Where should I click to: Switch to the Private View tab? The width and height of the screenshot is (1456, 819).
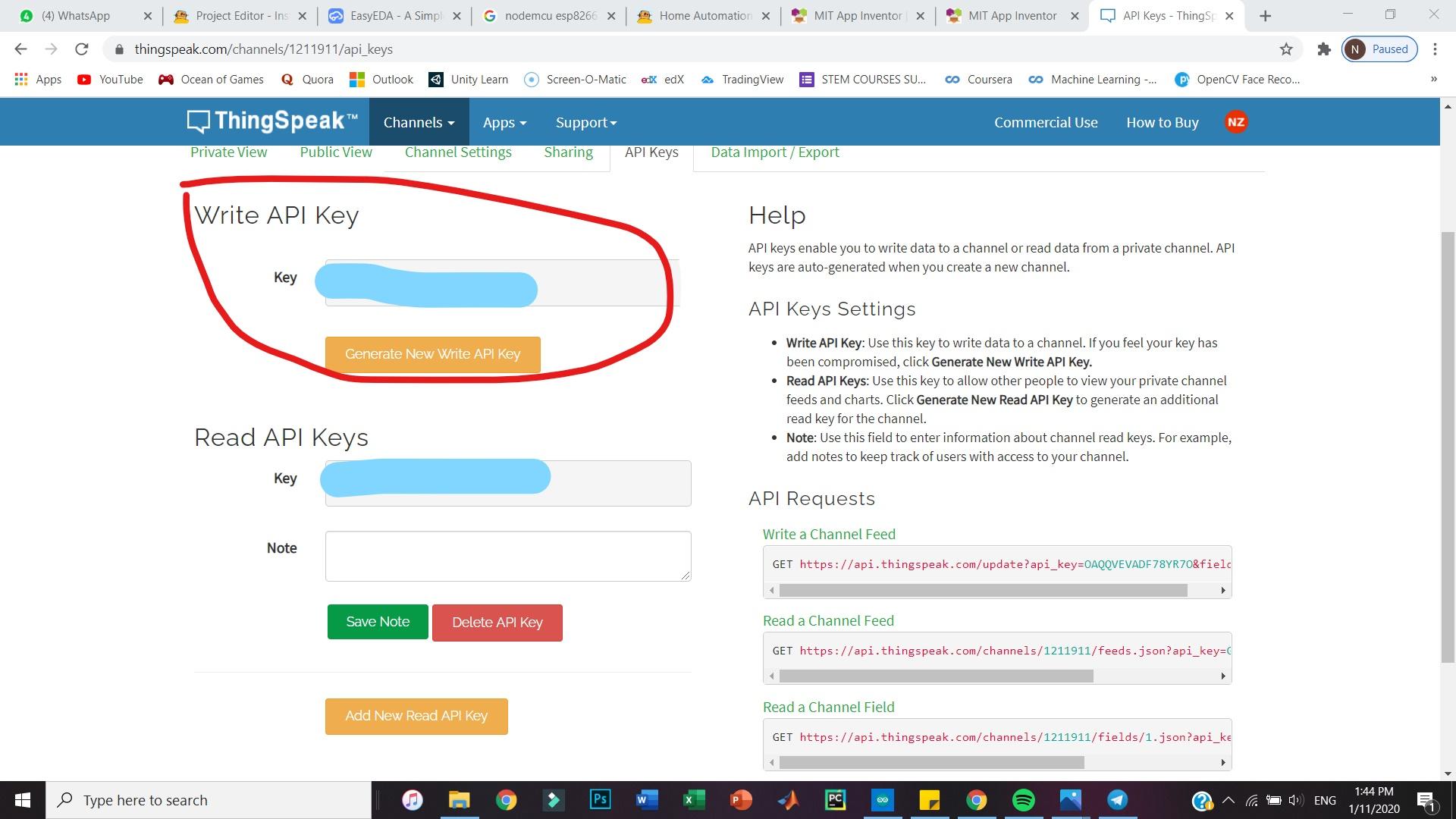pyautogui.click(x=228, y=152)
